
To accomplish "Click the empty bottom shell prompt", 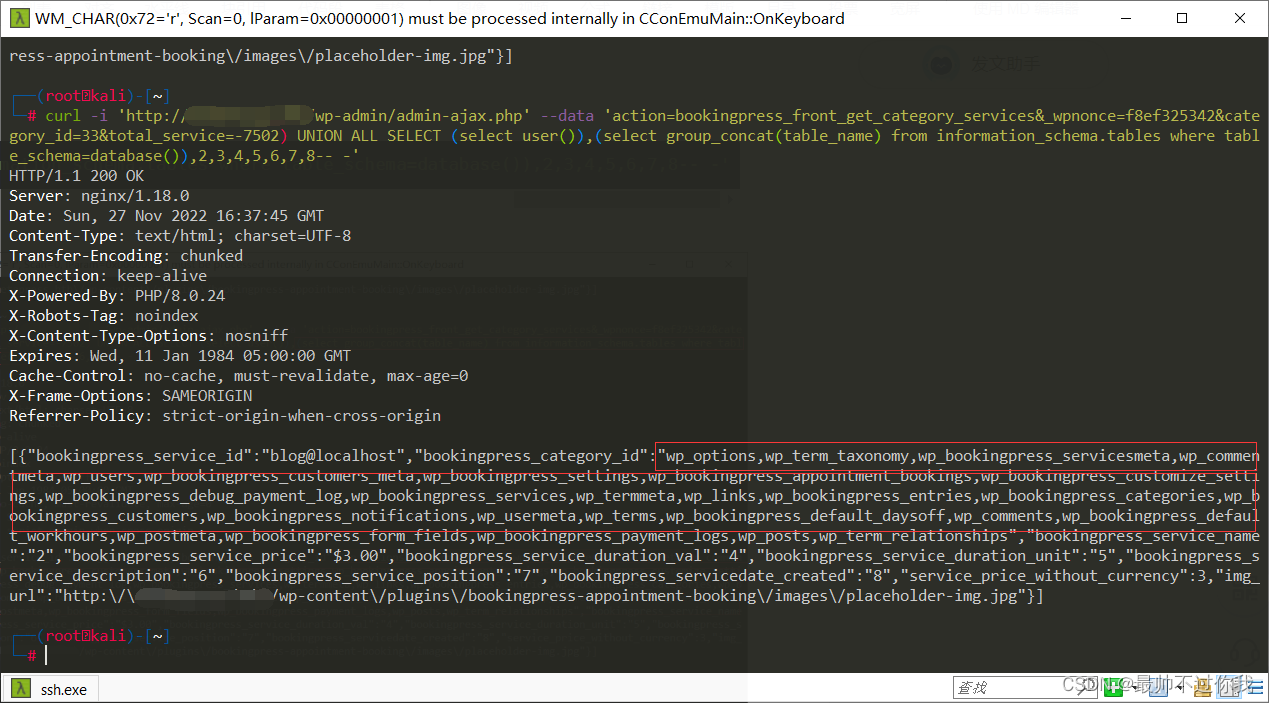I will (45, 655).
